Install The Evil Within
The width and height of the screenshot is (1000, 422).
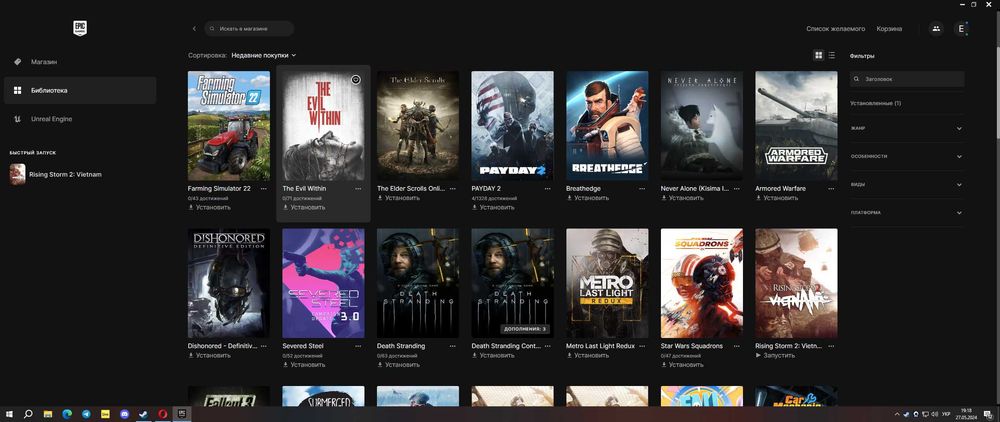coord(304,207)
